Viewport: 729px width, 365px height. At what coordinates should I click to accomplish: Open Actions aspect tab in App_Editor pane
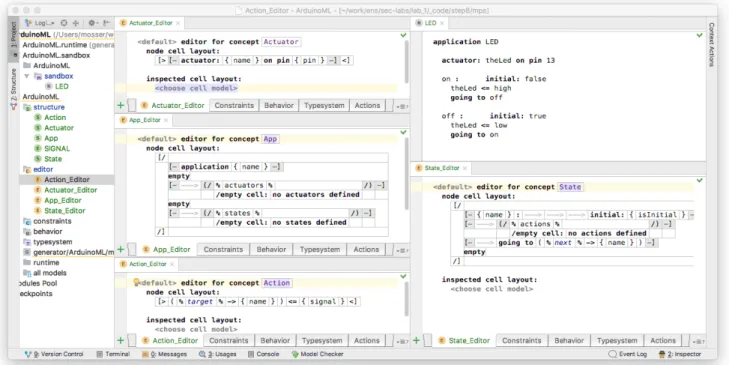pyautogui.click(x=366, y=249)
